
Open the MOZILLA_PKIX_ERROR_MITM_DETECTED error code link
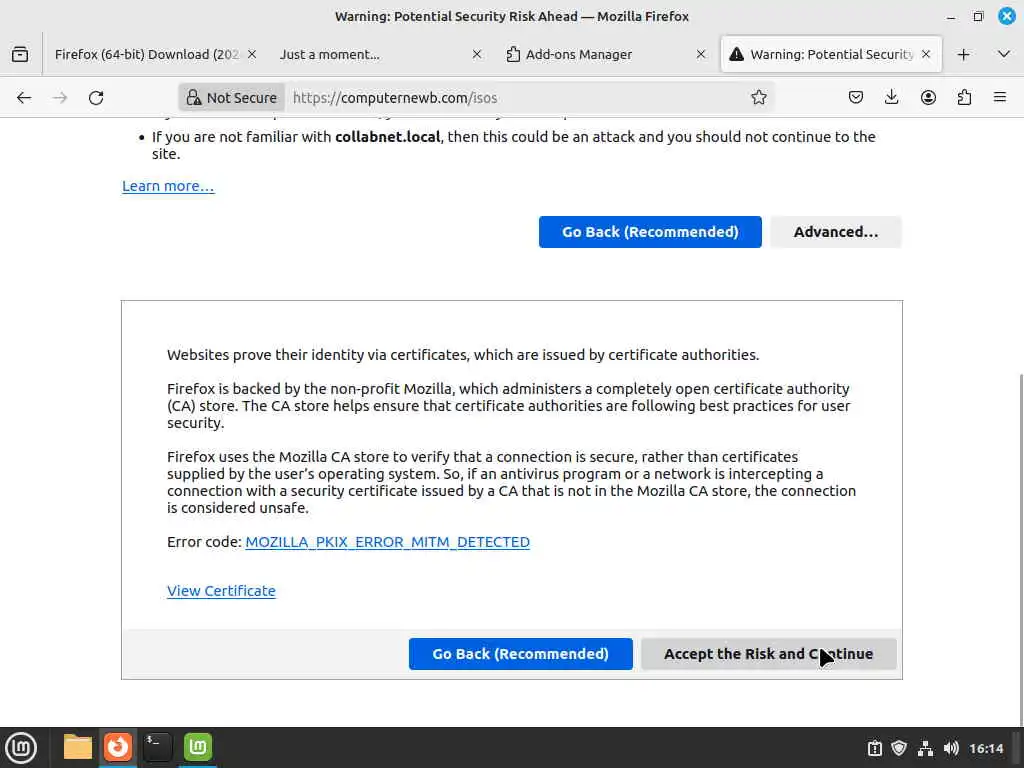click(x=387, y=542)
